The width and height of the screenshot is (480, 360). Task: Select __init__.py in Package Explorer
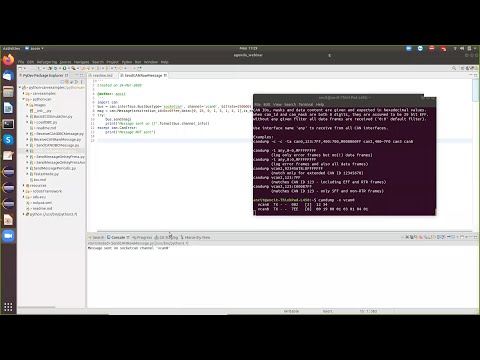41,111
